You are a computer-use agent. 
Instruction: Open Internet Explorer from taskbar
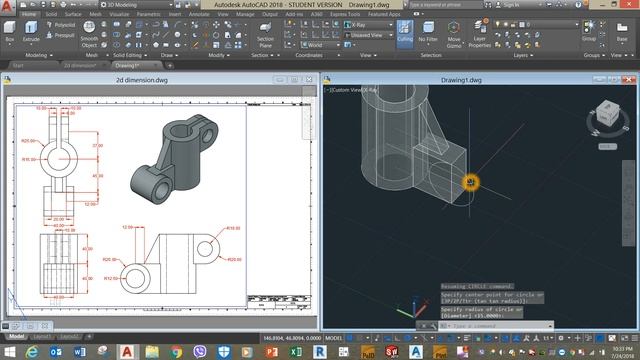coord(32,352)
